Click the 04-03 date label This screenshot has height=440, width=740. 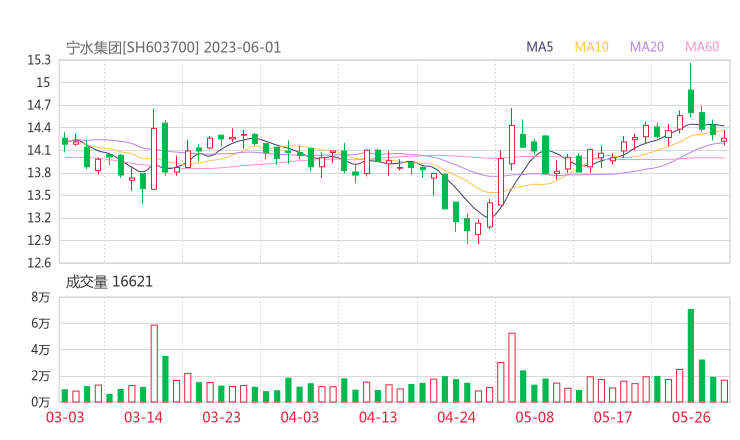(x=300, y=417)
